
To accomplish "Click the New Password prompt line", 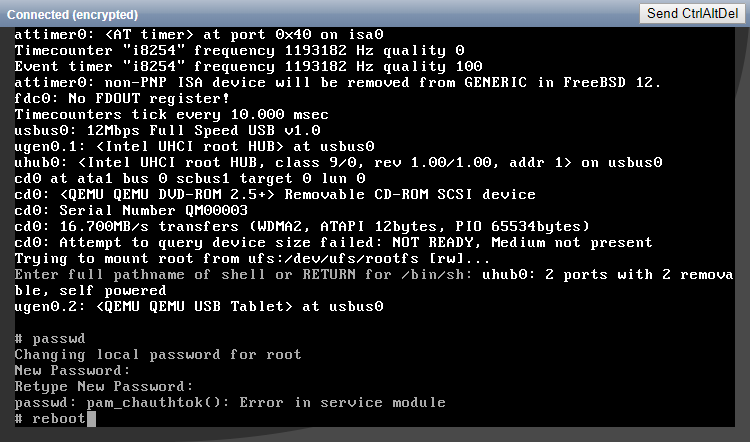I will 63,371.
